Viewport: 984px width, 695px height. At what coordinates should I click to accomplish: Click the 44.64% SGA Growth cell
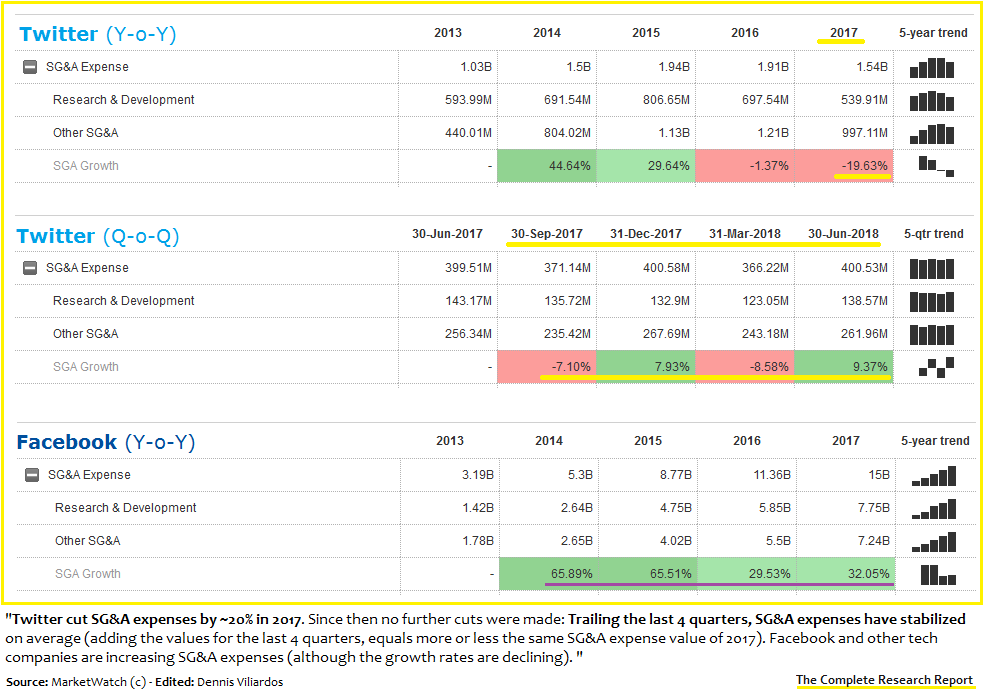coord(547,166)
